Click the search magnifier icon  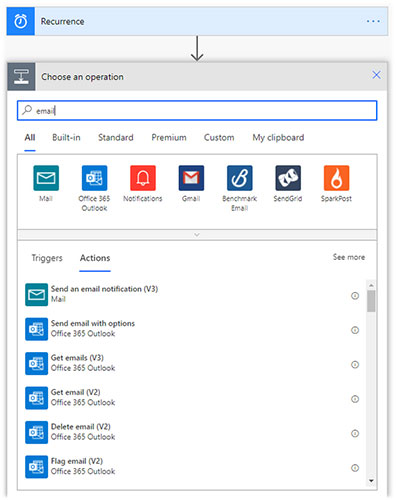pos(27,110)
